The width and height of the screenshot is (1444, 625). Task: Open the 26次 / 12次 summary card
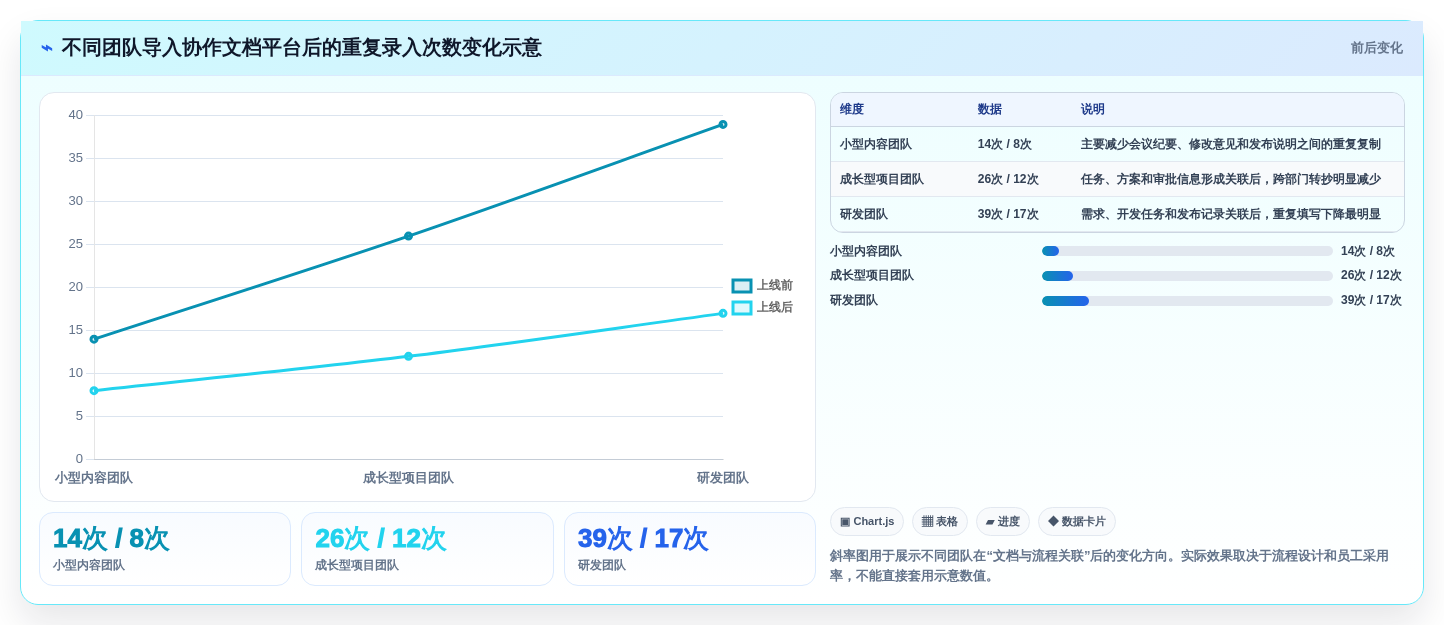point(427,549)
